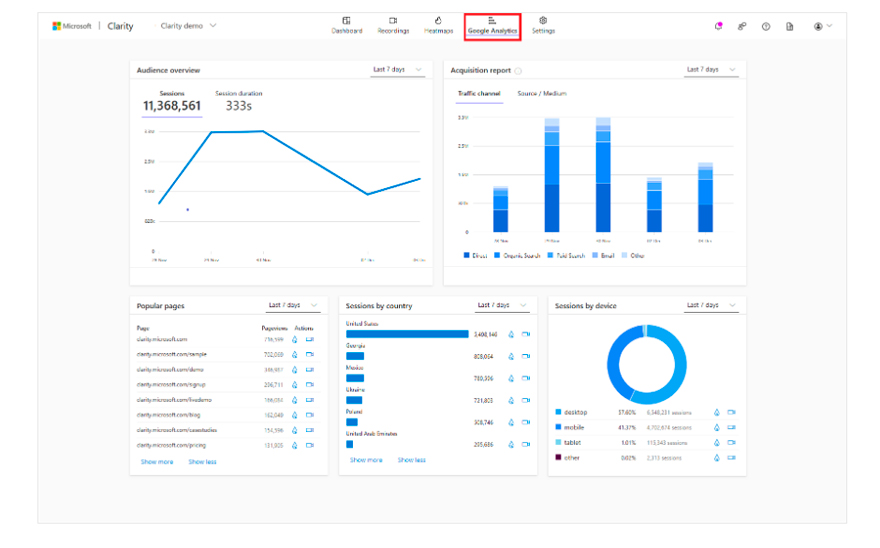Image resolution: width=880 pixels, height=548 pixels.
Task: Click Show more under Popular pages
Action: click(156, 462)
